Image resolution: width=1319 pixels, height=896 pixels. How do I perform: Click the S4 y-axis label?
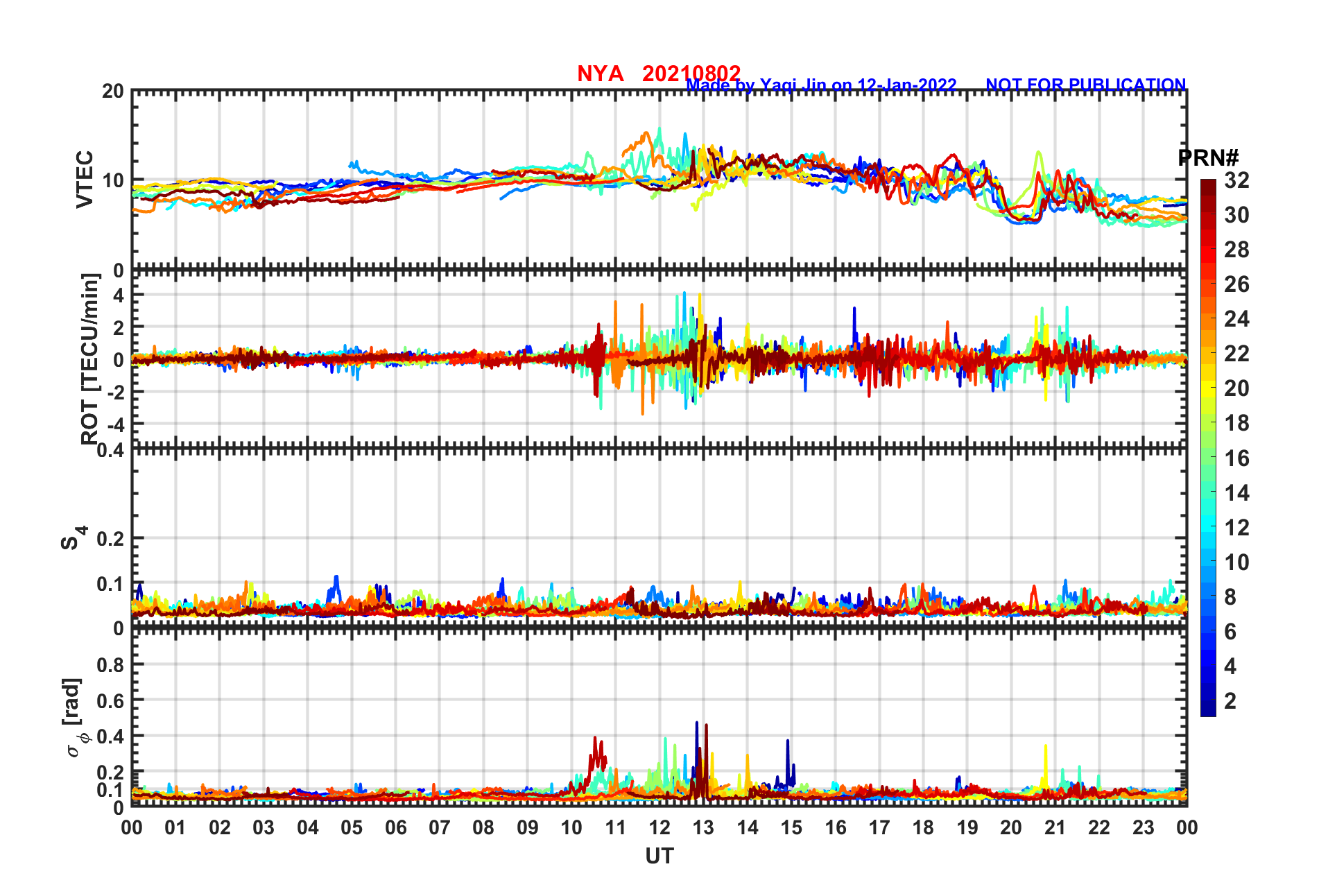point(74,537)
